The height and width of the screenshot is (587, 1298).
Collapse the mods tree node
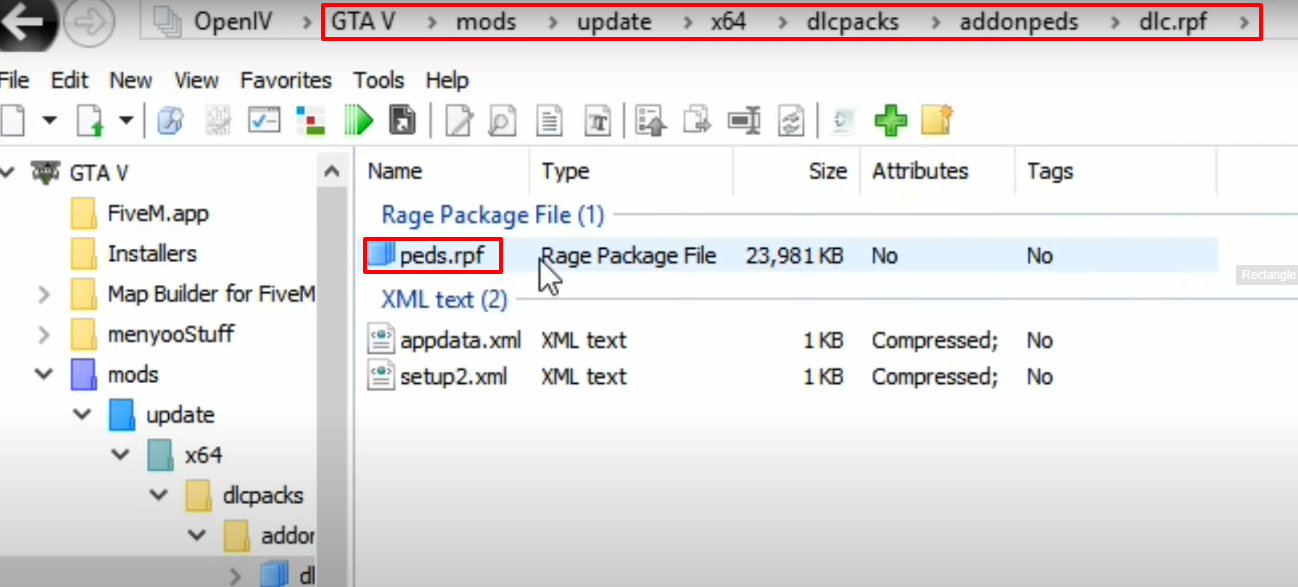click(x=44, y=374)
